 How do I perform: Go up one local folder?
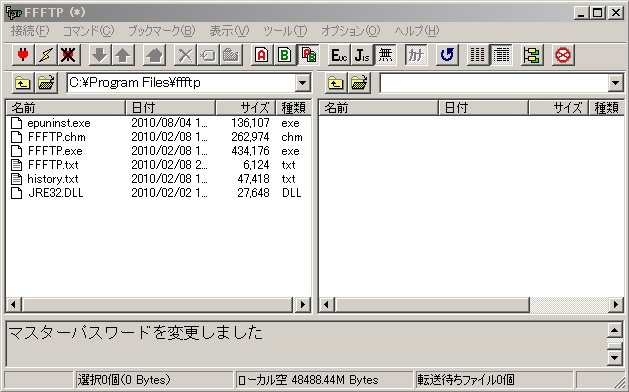[23, 83]
